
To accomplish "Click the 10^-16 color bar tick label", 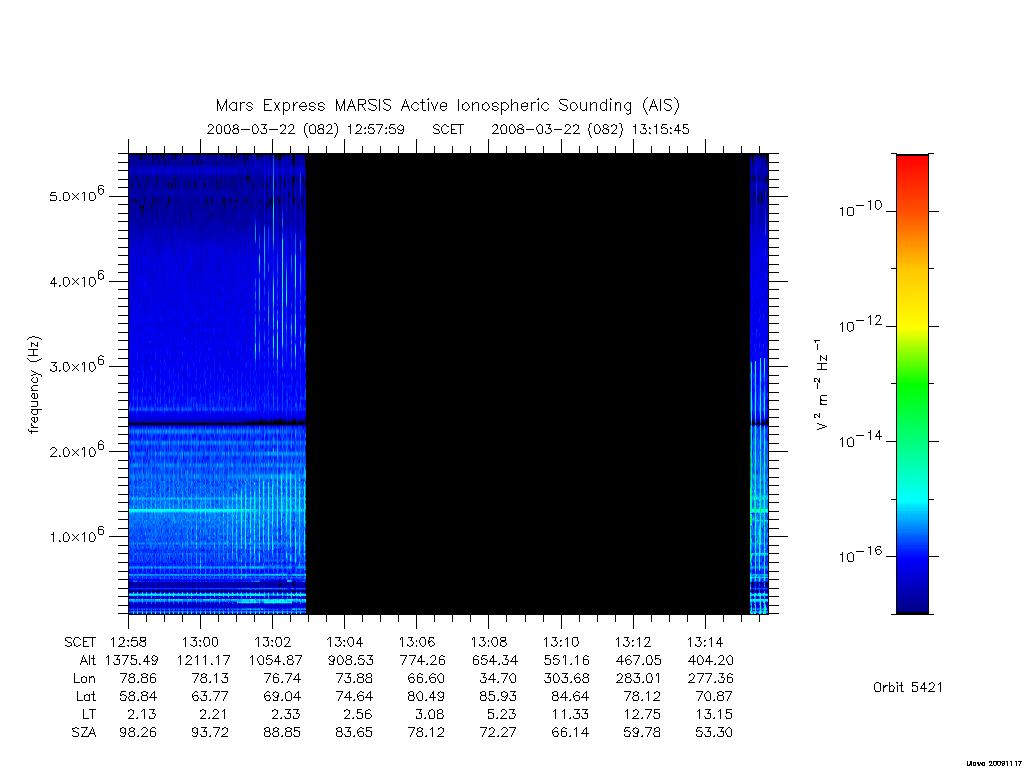I will point(860,554).
